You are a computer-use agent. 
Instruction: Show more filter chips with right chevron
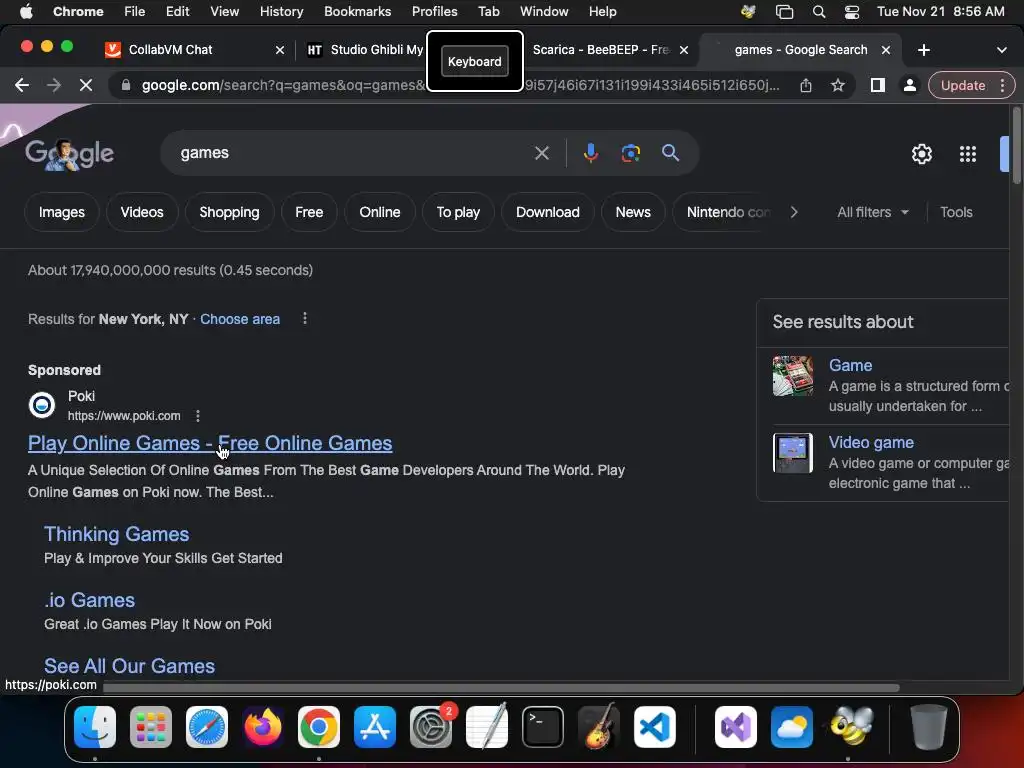793,212
